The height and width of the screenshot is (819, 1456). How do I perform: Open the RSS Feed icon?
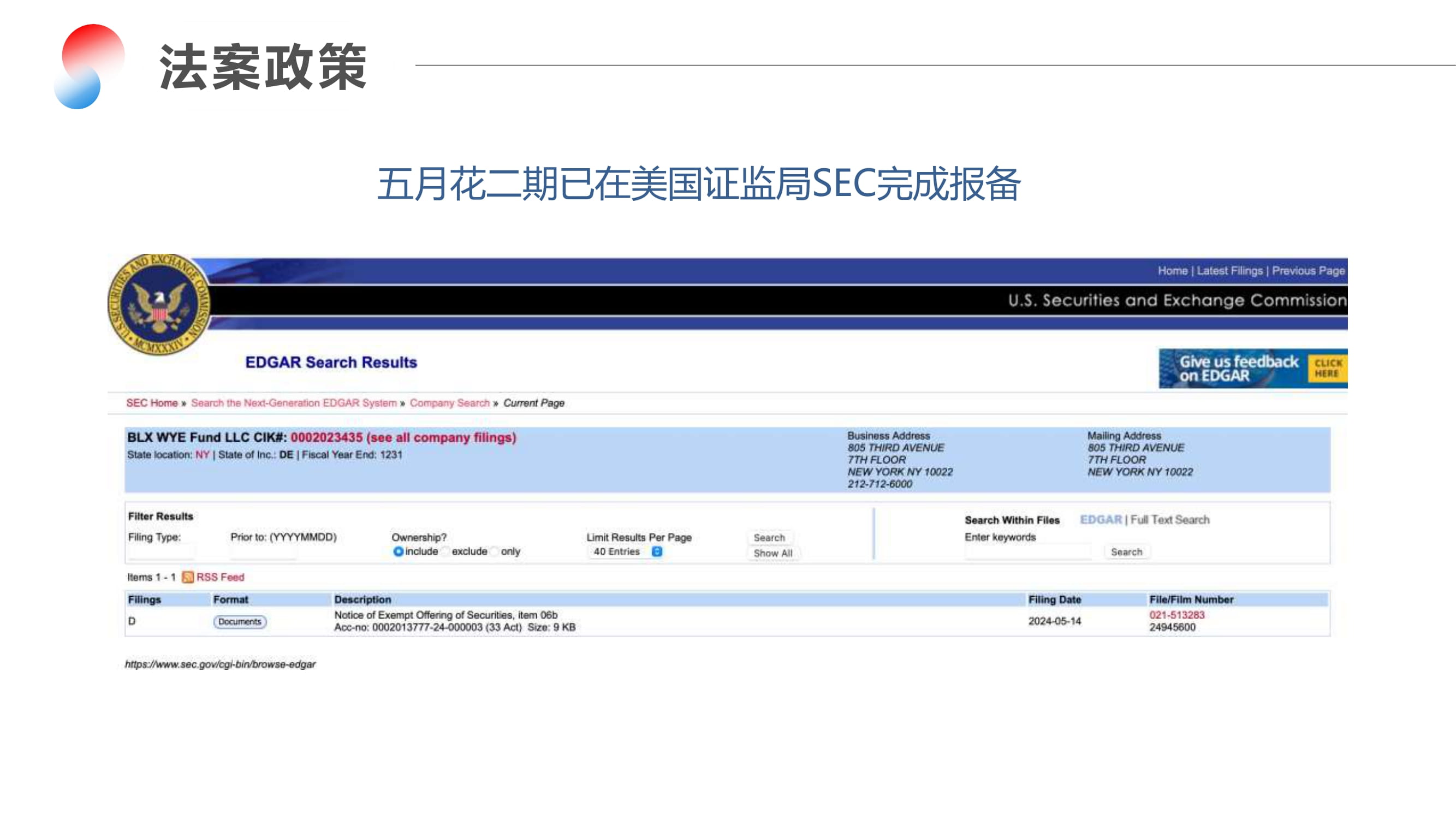(188, 577)
